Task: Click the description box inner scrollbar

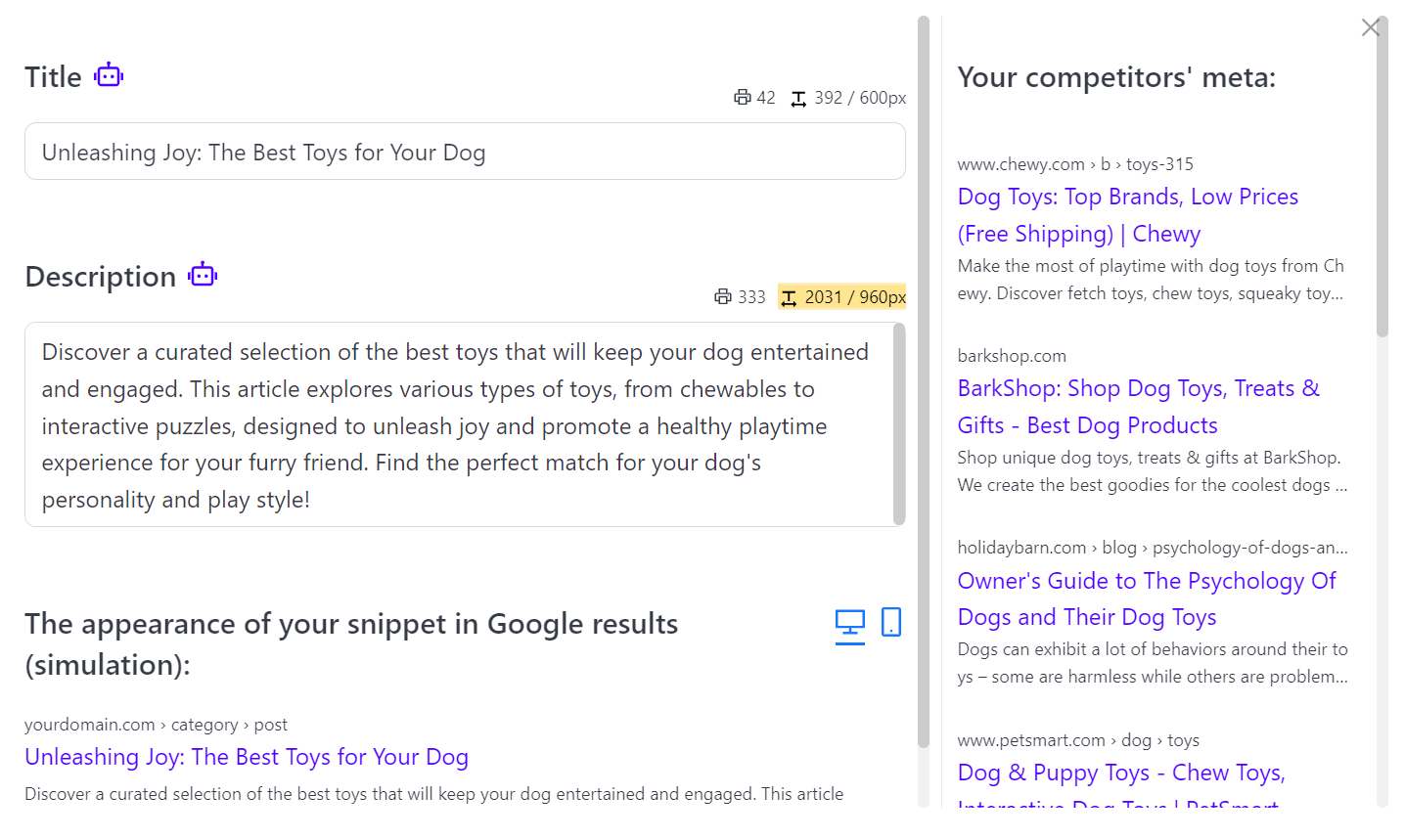Action: click(x=899, y=423)
